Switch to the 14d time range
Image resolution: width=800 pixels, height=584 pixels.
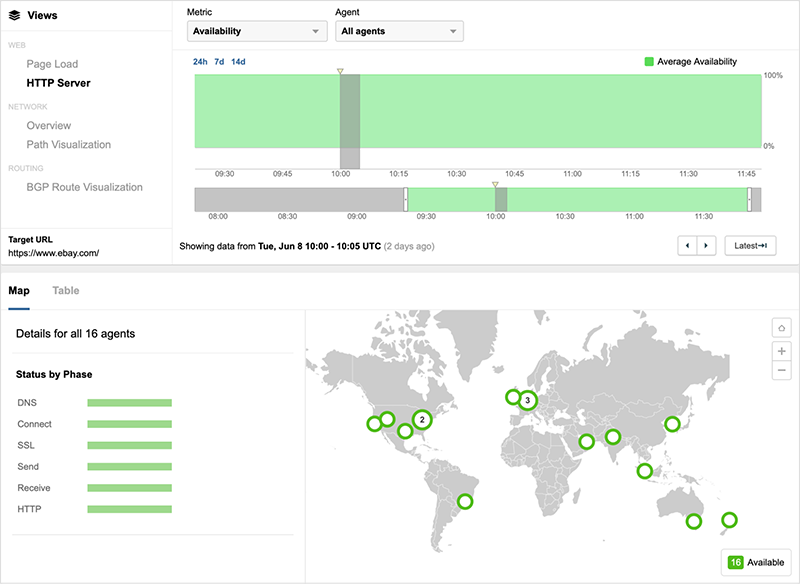pos(238,62)
